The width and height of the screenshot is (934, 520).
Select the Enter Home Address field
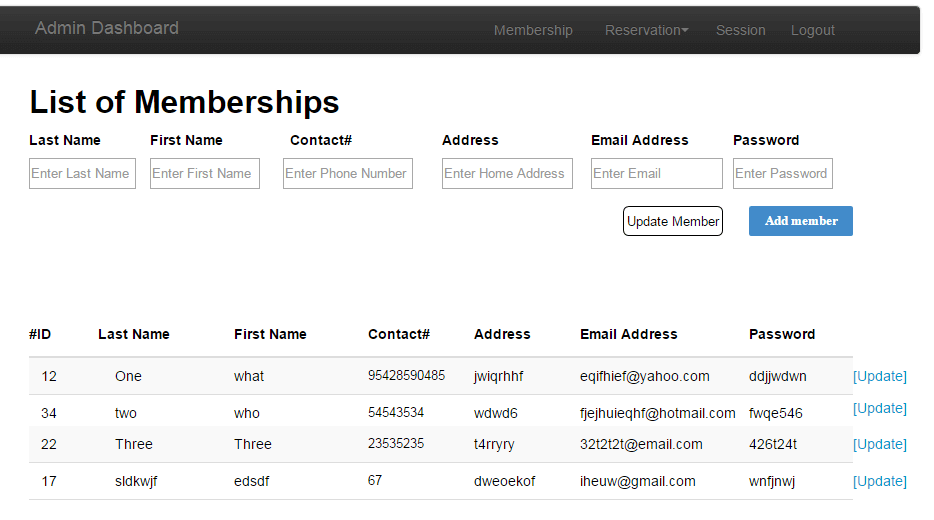[x=507, y=173]
